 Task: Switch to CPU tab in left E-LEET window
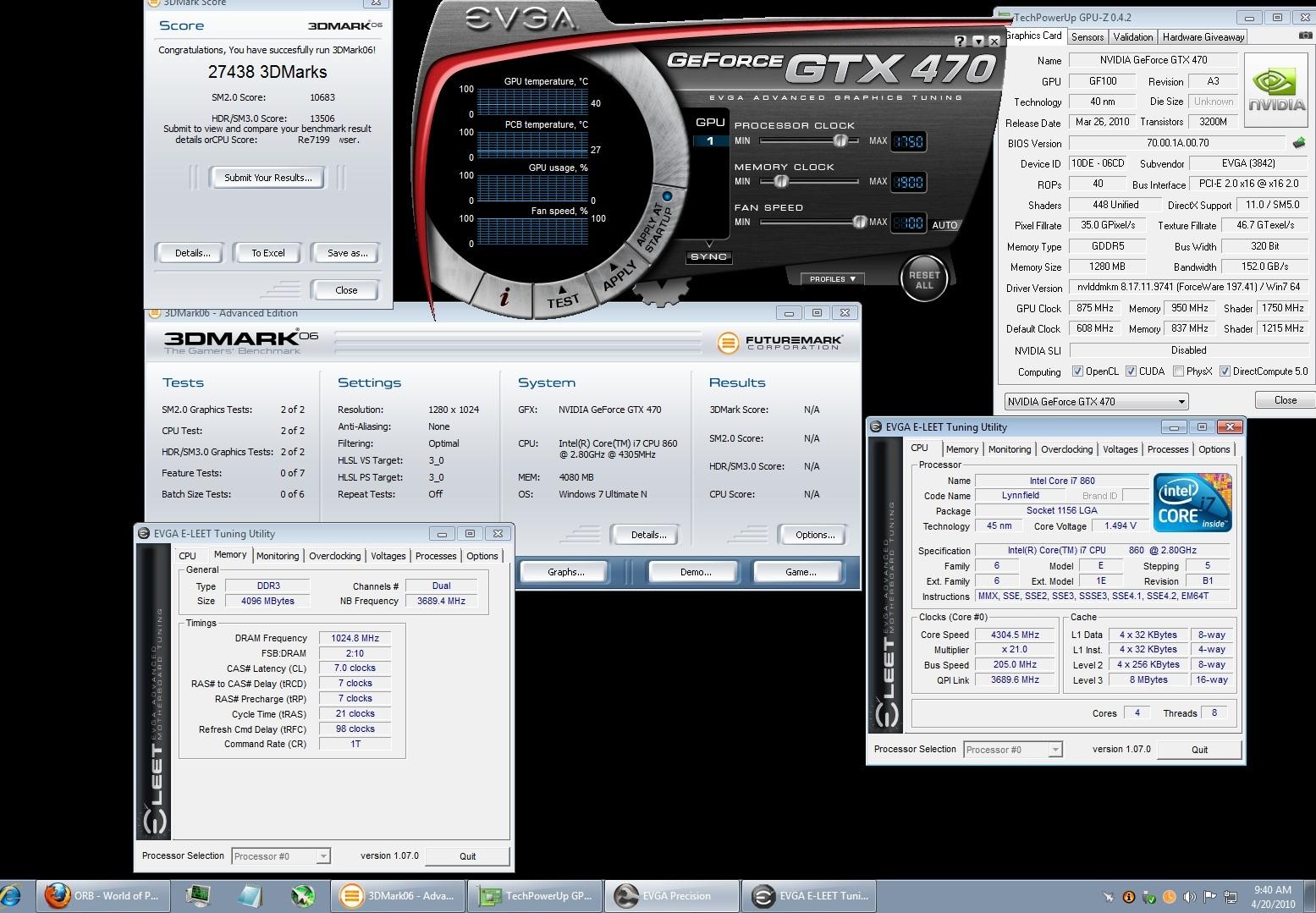[x=187, y=556]
